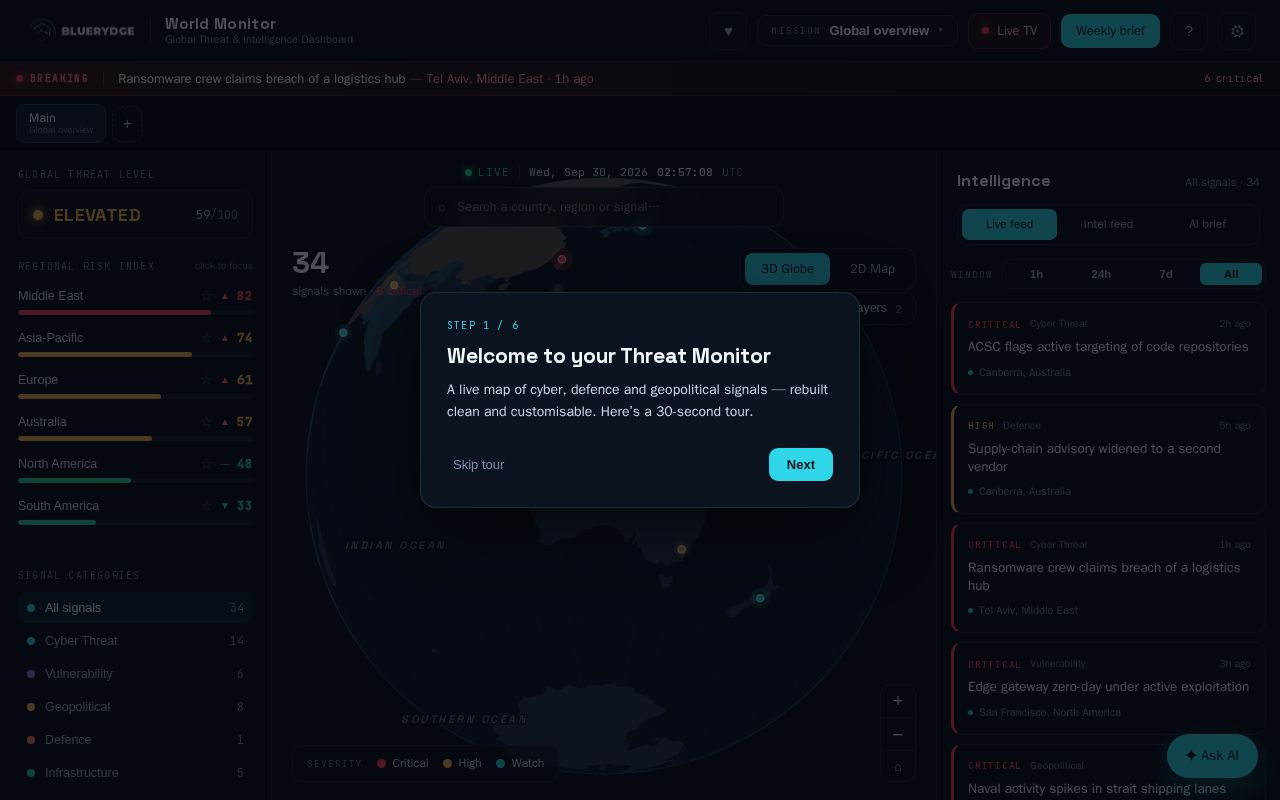Viewport: 1280px width, 800px height.
Task: Switch to 2D Map view
Action: click(x=872, y=269)
